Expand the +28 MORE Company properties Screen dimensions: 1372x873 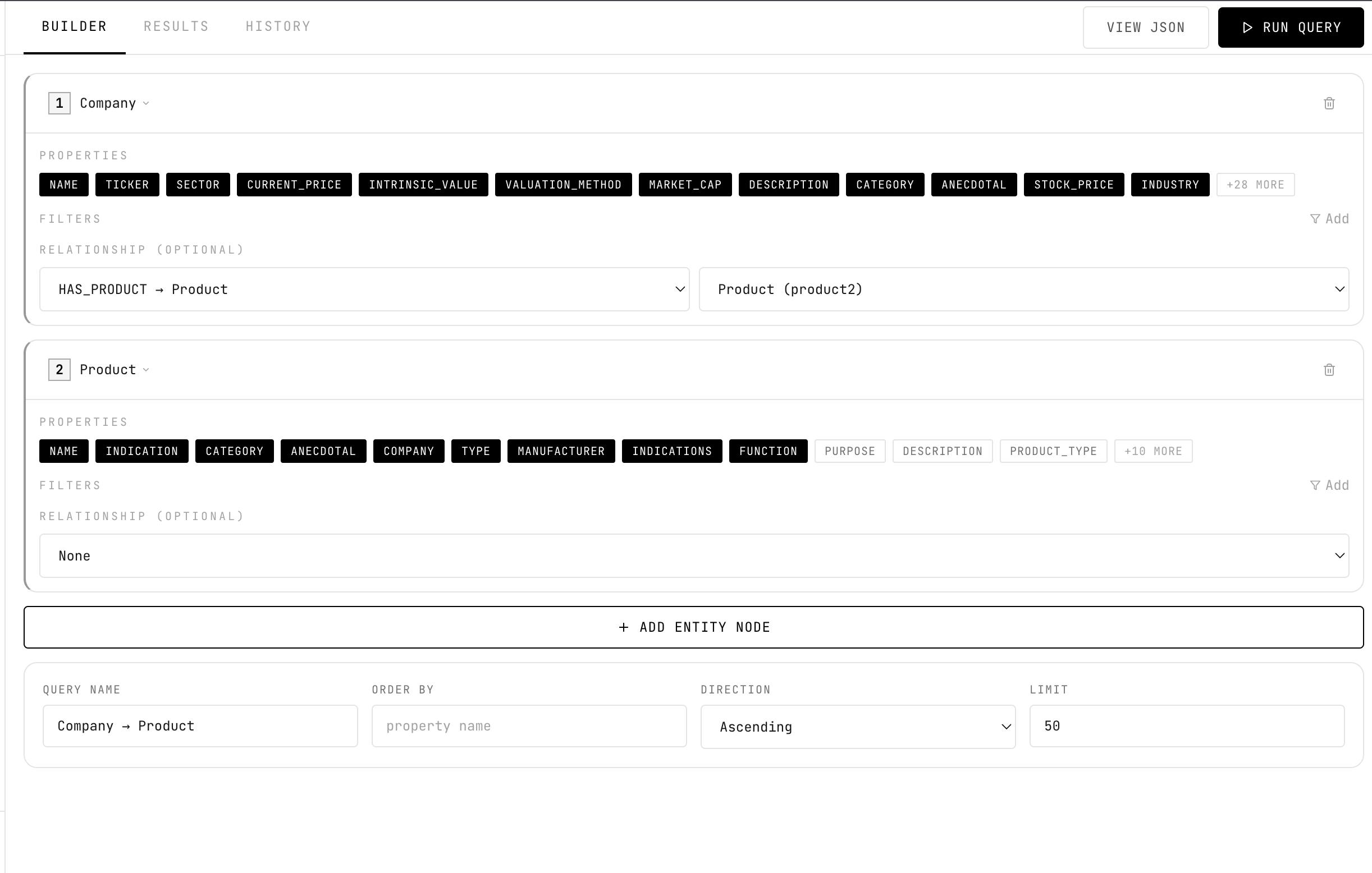[1255, 185]
